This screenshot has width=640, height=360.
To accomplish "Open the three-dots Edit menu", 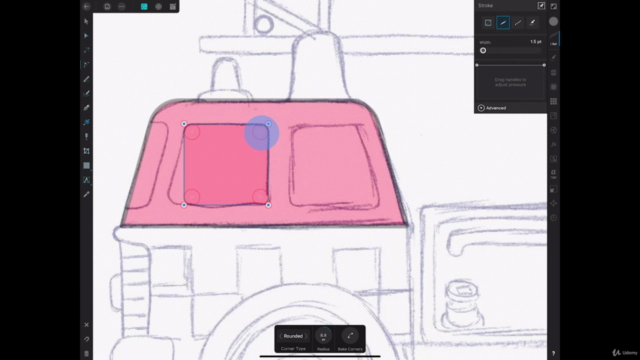I will click(122, 7).
